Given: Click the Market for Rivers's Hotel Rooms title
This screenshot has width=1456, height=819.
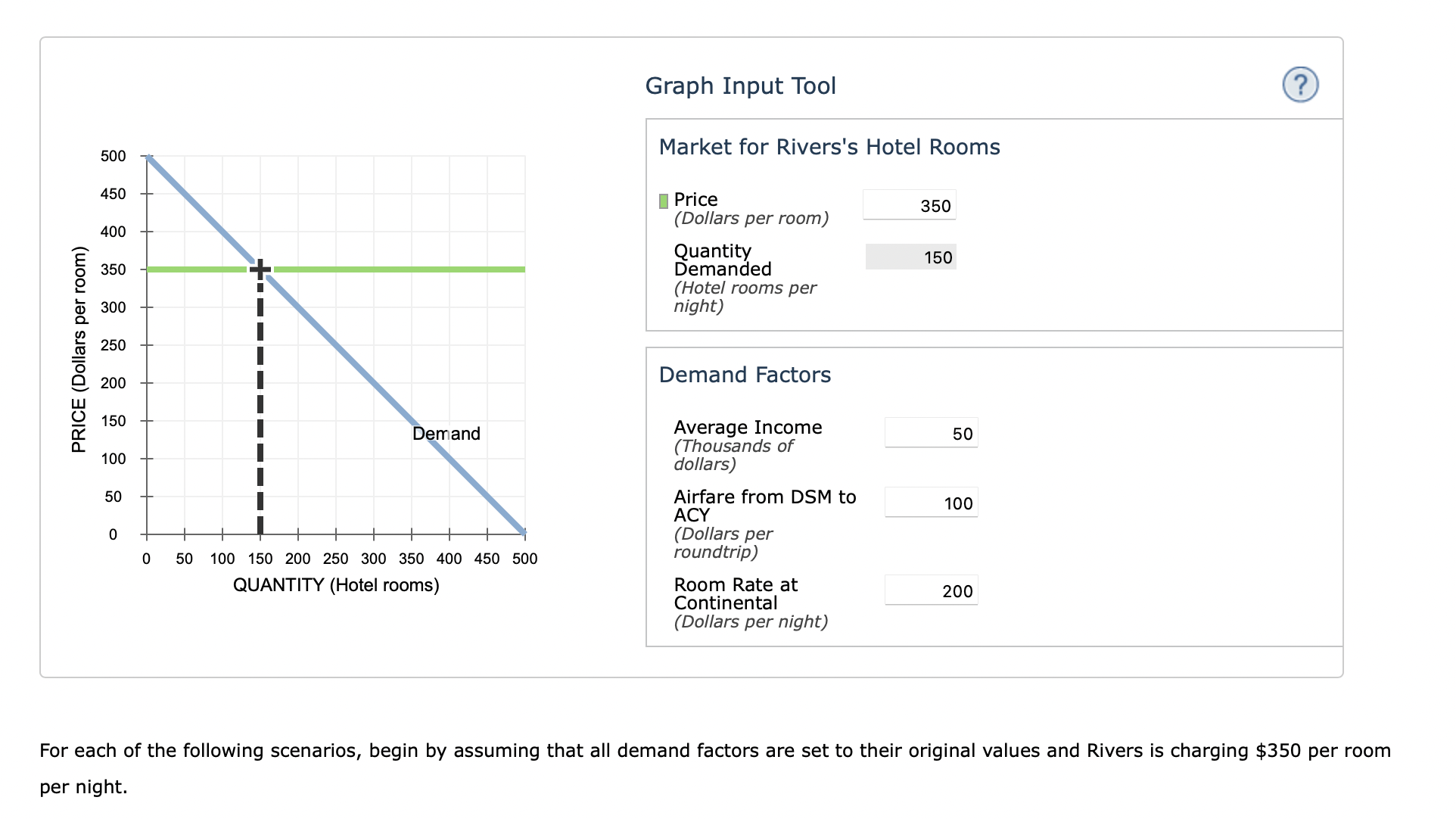Looking at the screenshot, I should click(829, 147).
